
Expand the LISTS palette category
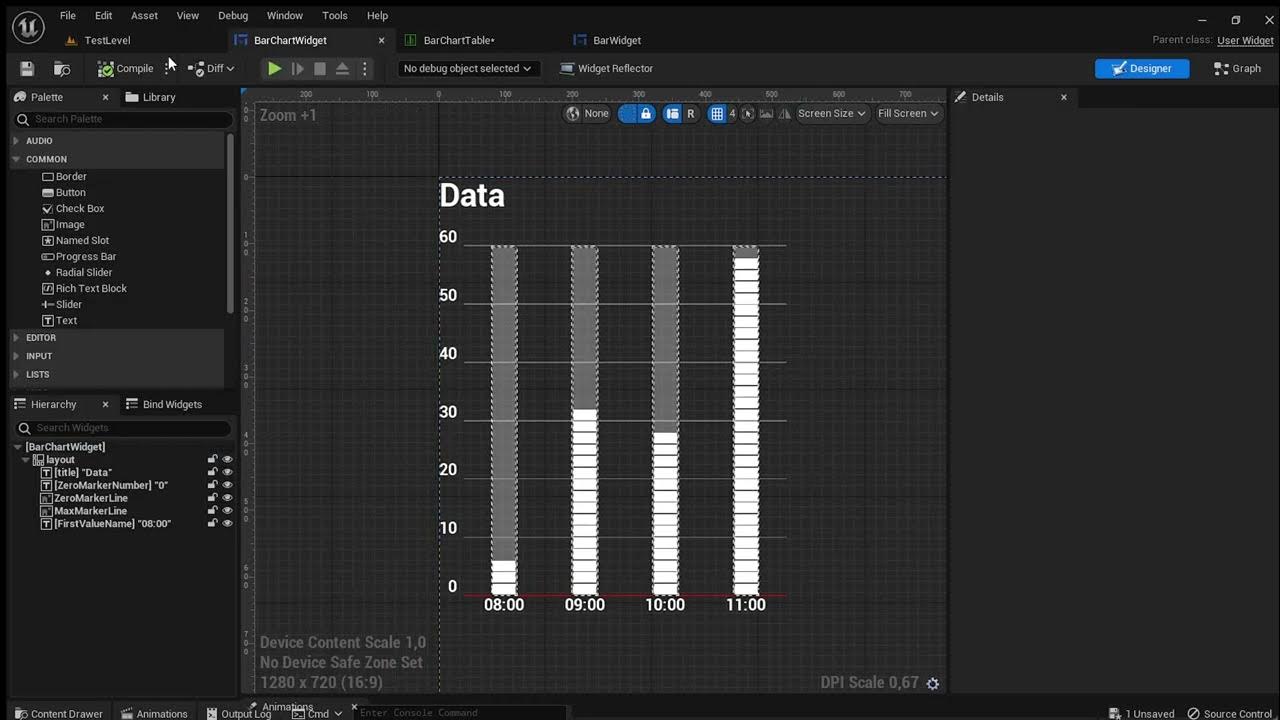tap(16, 374)
